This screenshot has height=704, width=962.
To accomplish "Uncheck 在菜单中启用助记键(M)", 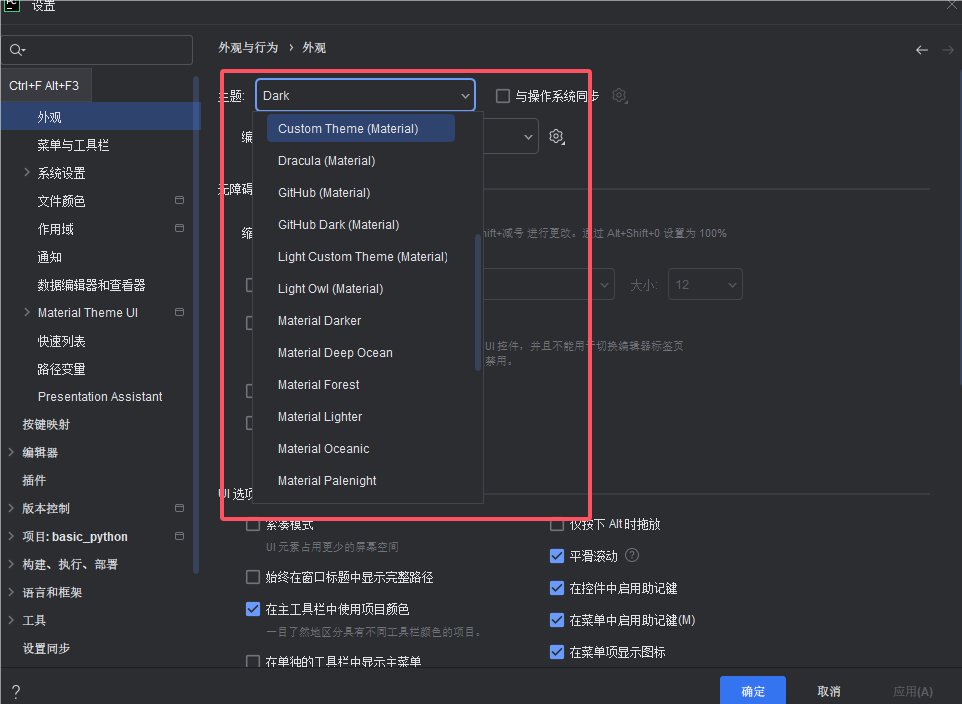I will pyautogui.click(x=556, y=620).
